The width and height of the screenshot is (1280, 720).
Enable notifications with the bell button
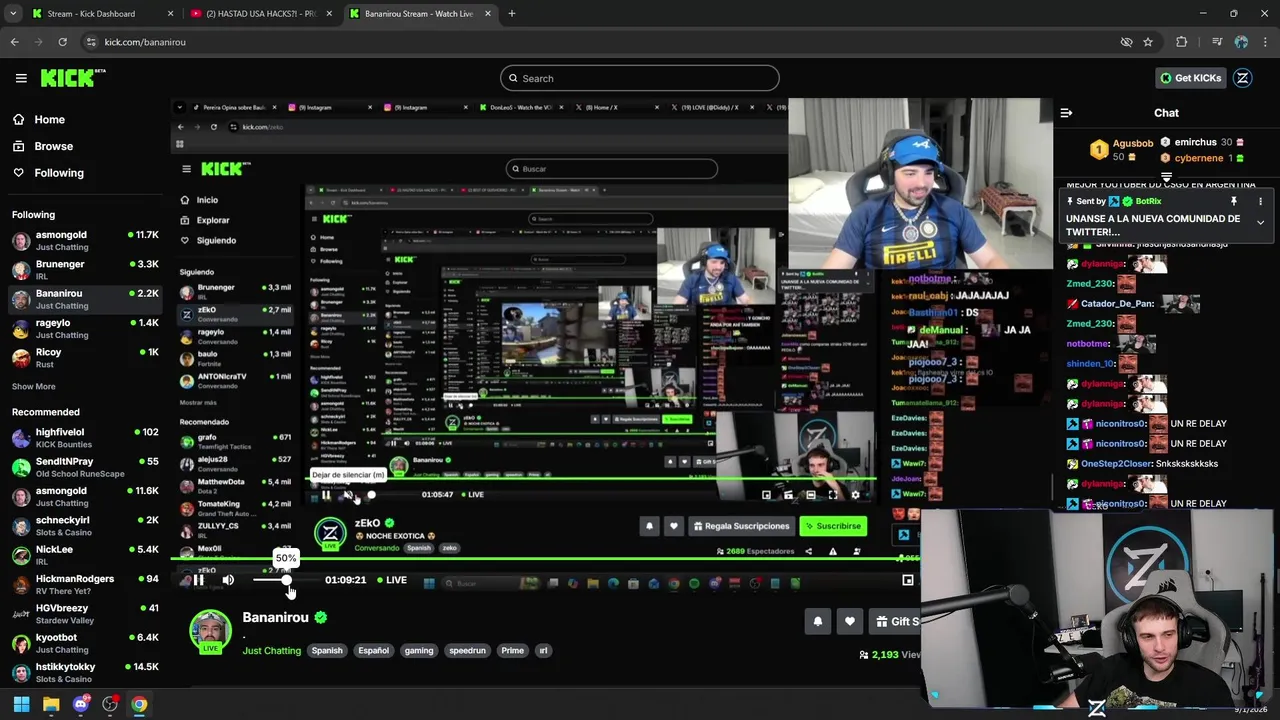click(817, 621)
